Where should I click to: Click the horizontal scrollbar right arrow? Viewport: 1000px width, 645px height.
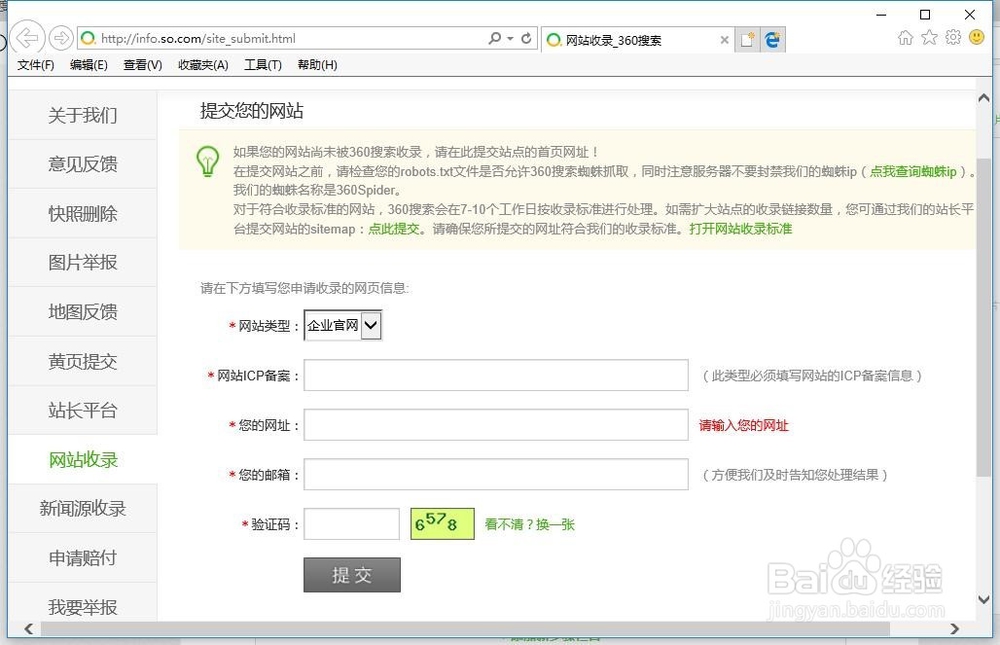pos(954,629)
